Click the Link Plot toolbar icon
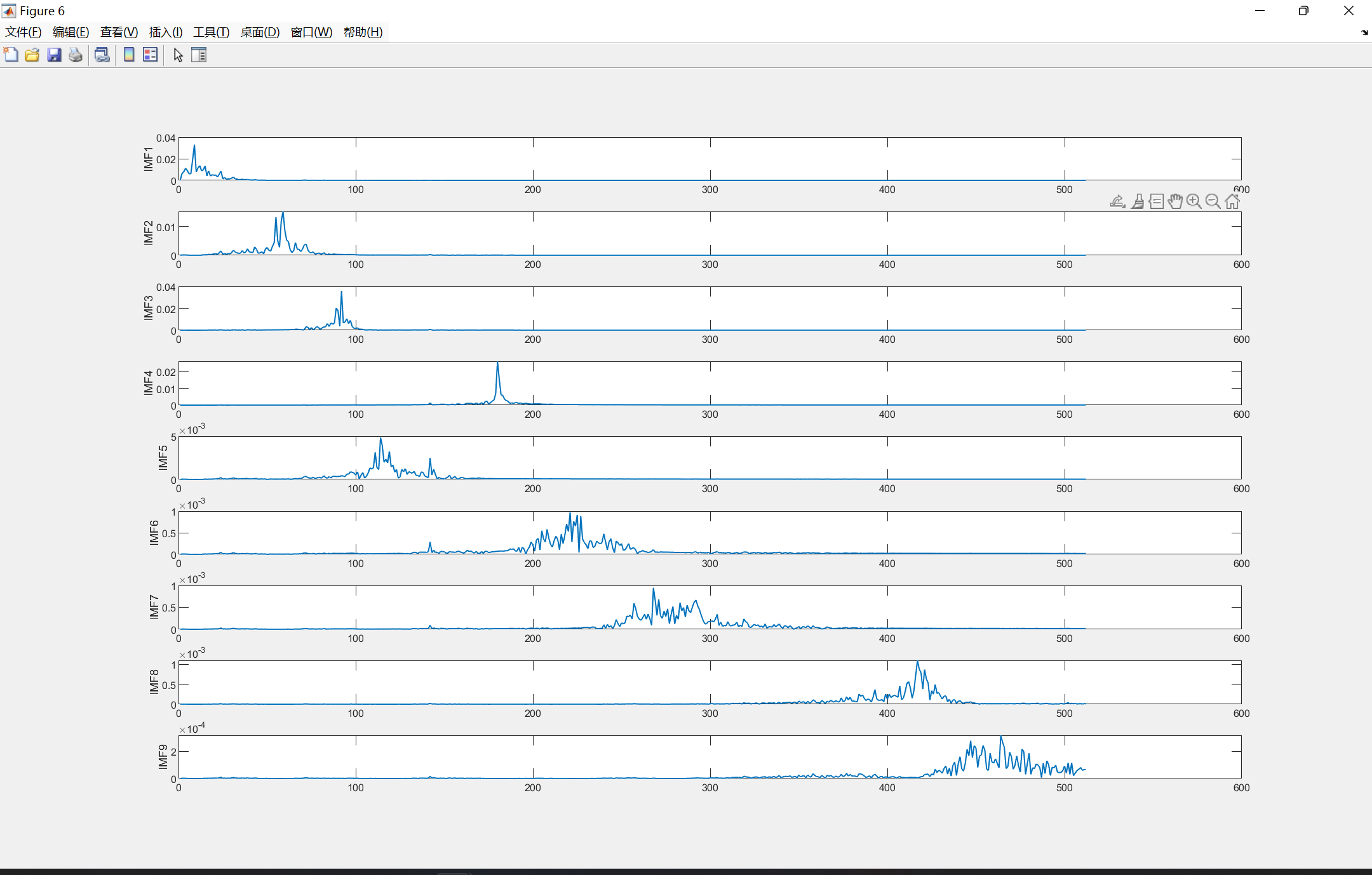Image resolution: width=1372 pixels, height=875 pixels. 102,55
